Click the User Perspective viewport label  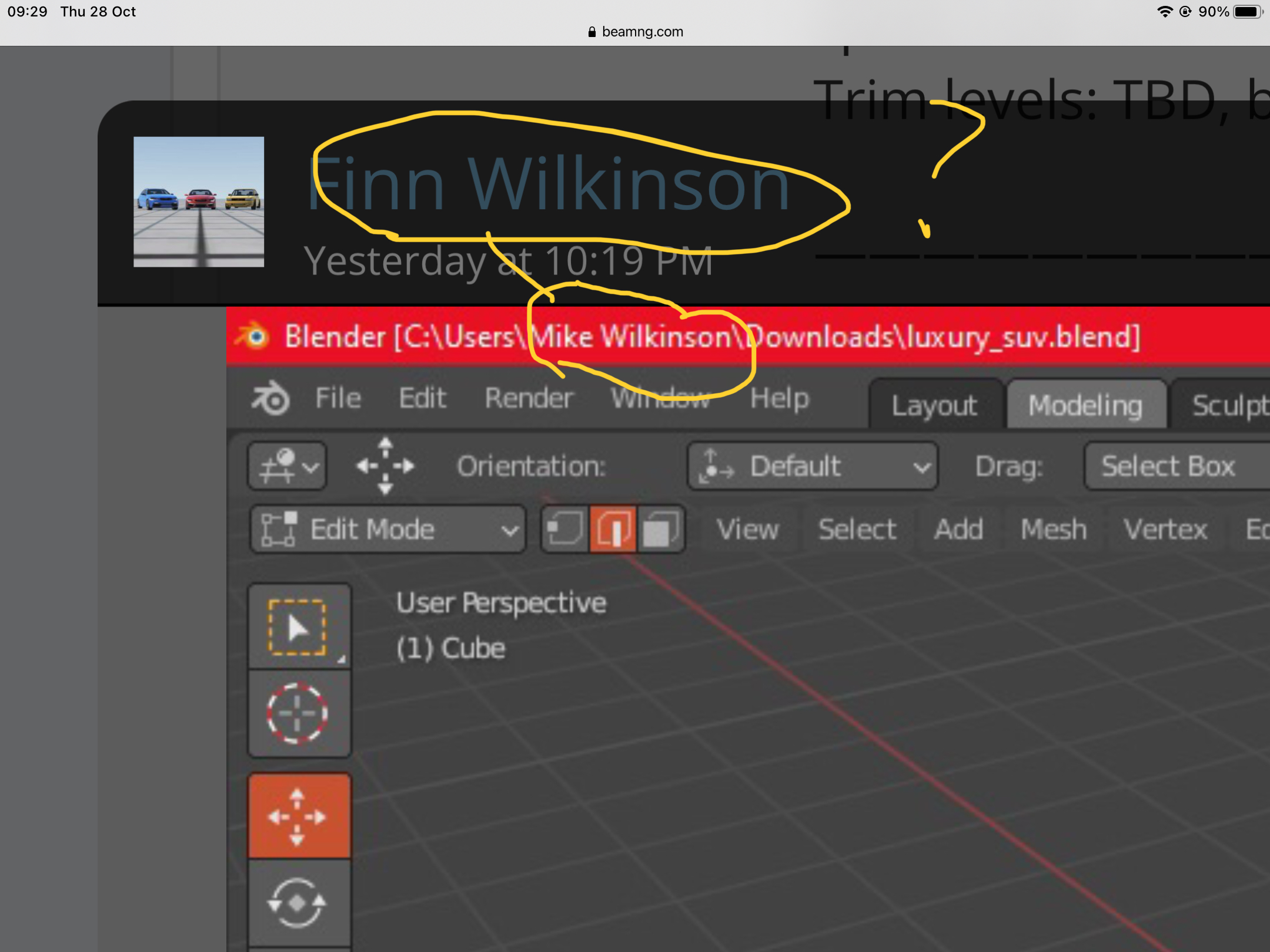tap(501, 603)
